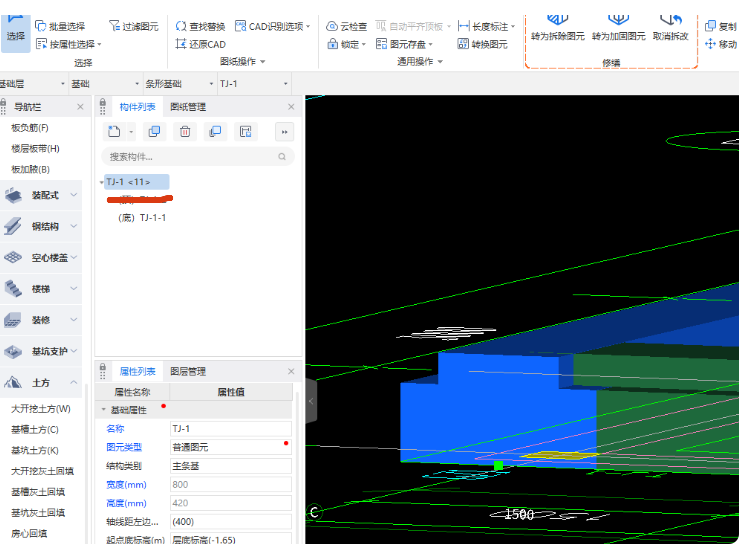739x544 pixels.
Task: Collapse 基础属性 property group
Action: click(x=104, y=410)
